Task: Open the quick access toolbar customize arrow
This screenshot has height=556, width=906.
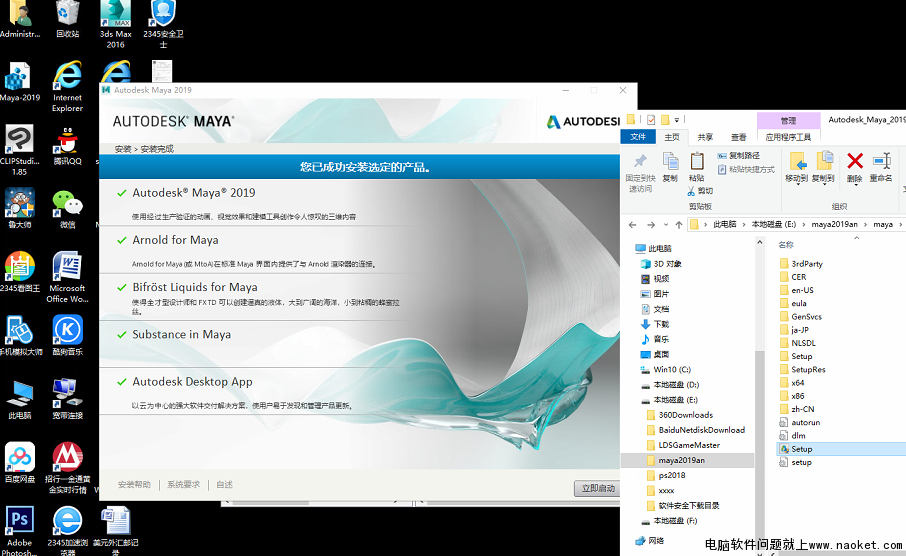Action: point(677,120)
